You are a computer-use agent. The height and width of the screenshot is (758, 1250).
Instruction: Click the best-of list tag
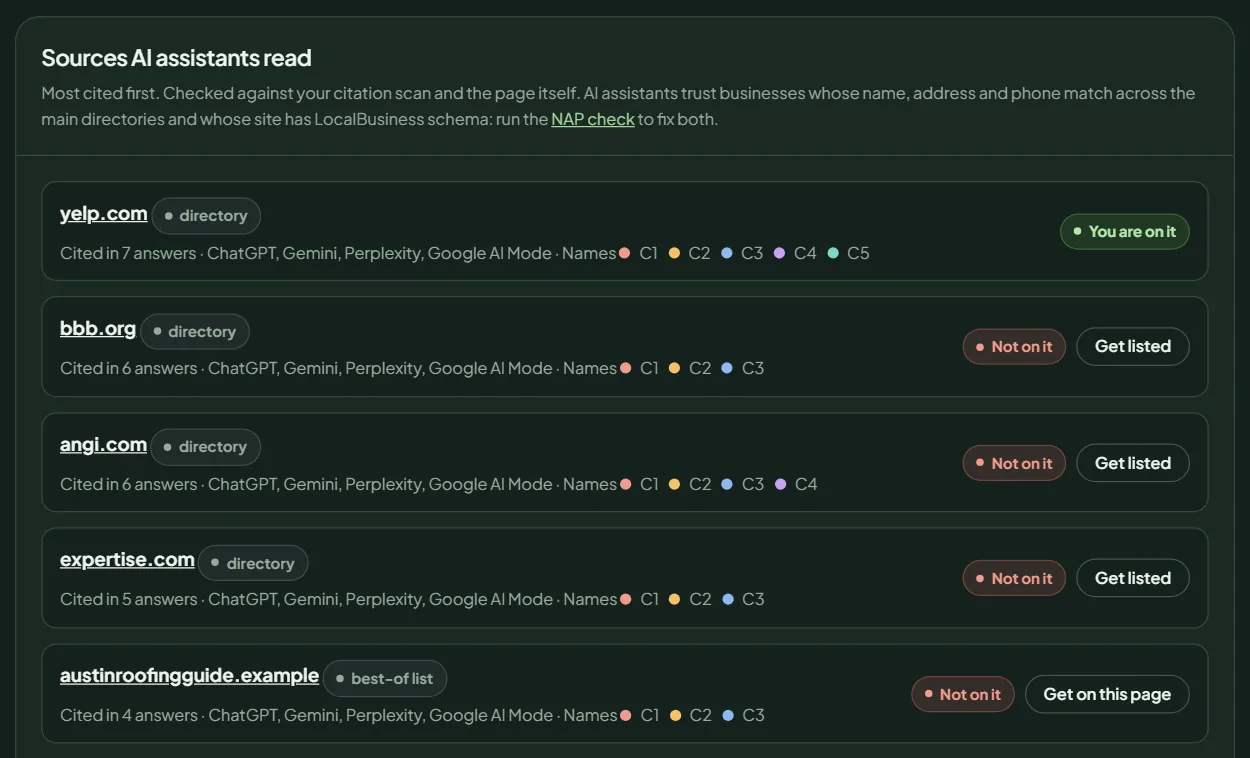(x=385, y=679)
